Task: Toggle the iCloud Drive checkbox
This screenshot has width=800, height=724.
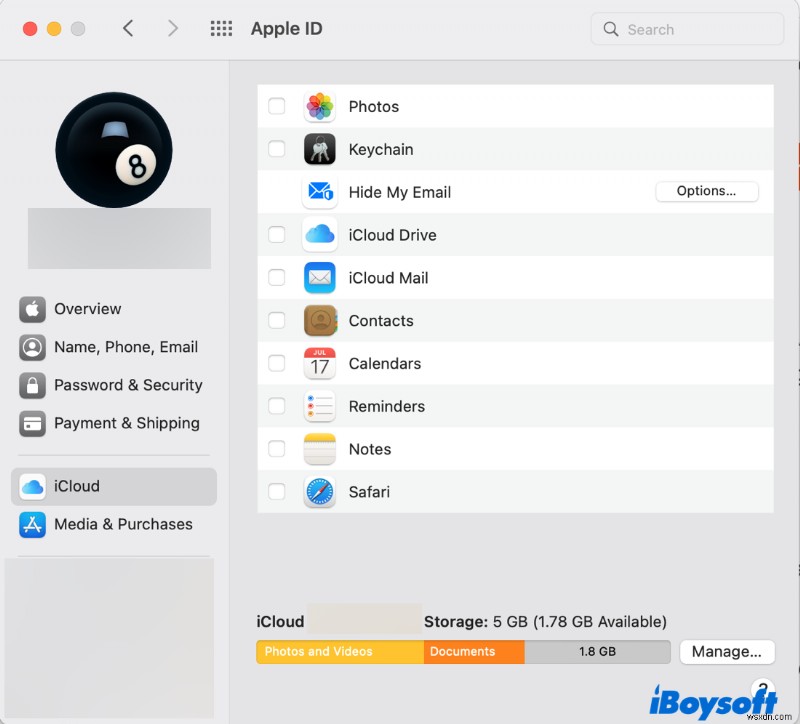Action: 277,235
